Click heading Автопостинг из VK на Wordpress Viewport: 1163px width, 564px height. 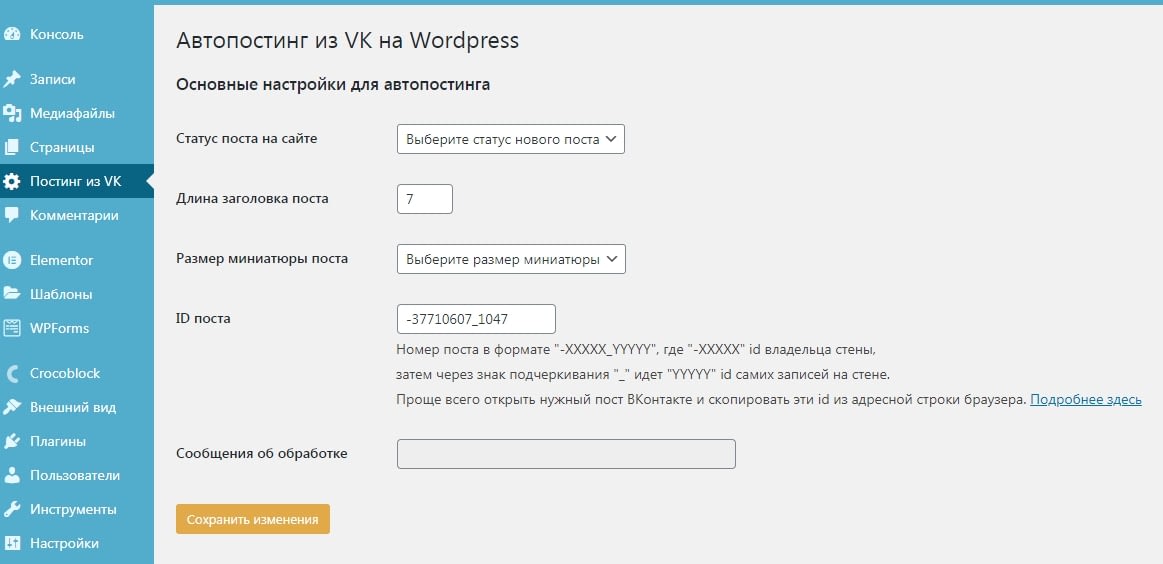pos(348,40)
